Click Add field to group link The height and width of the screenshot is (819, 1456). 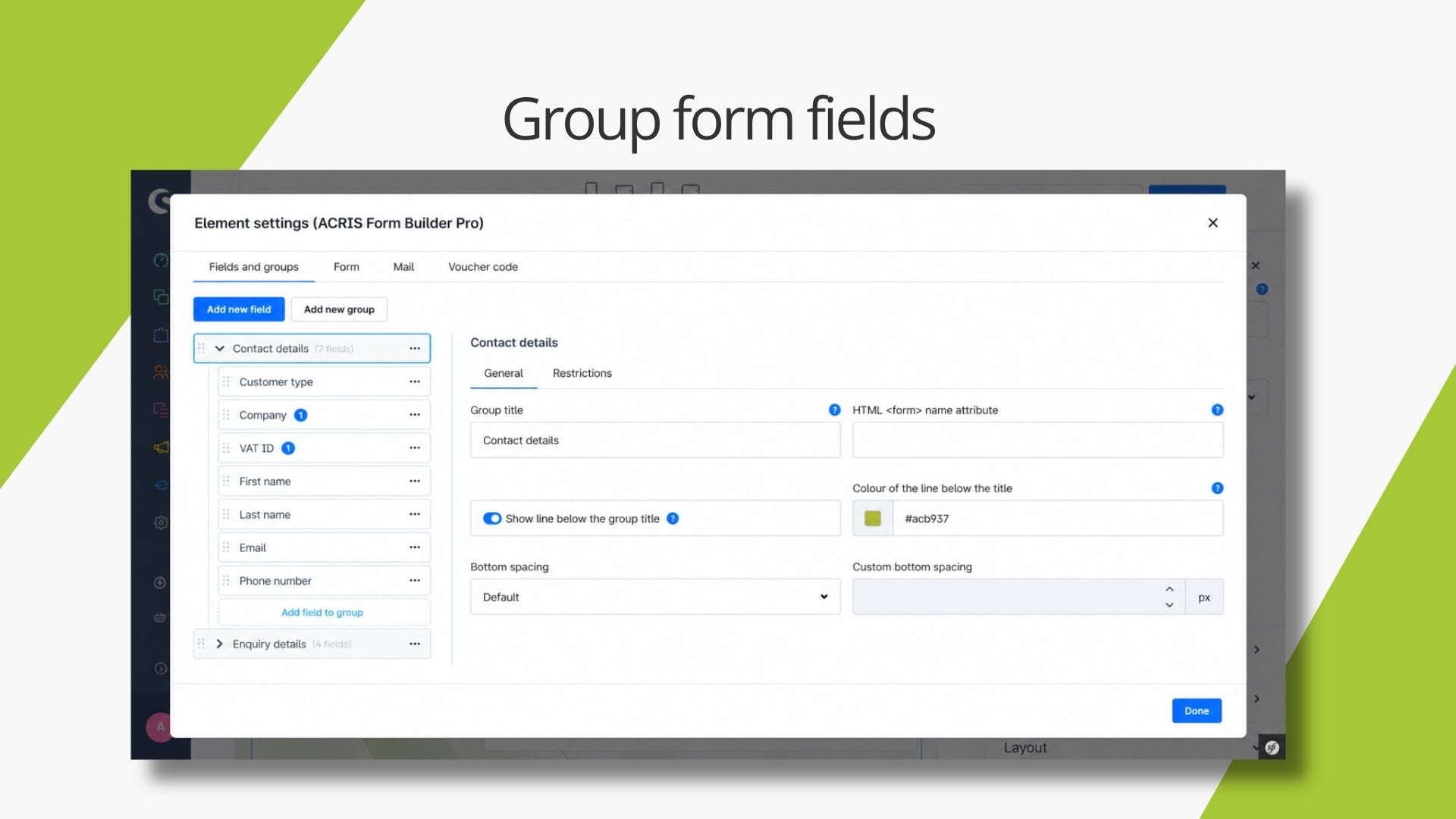click(x=322, y=613)
